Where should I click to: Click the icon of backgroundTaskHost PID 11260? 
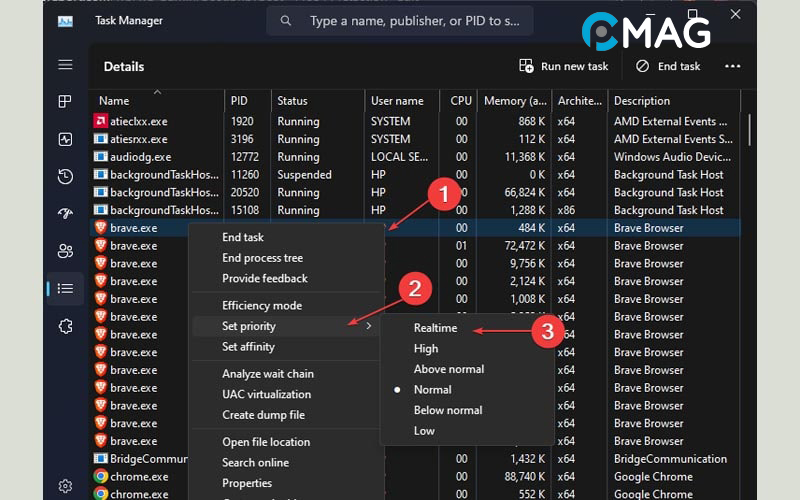(101, 174)
